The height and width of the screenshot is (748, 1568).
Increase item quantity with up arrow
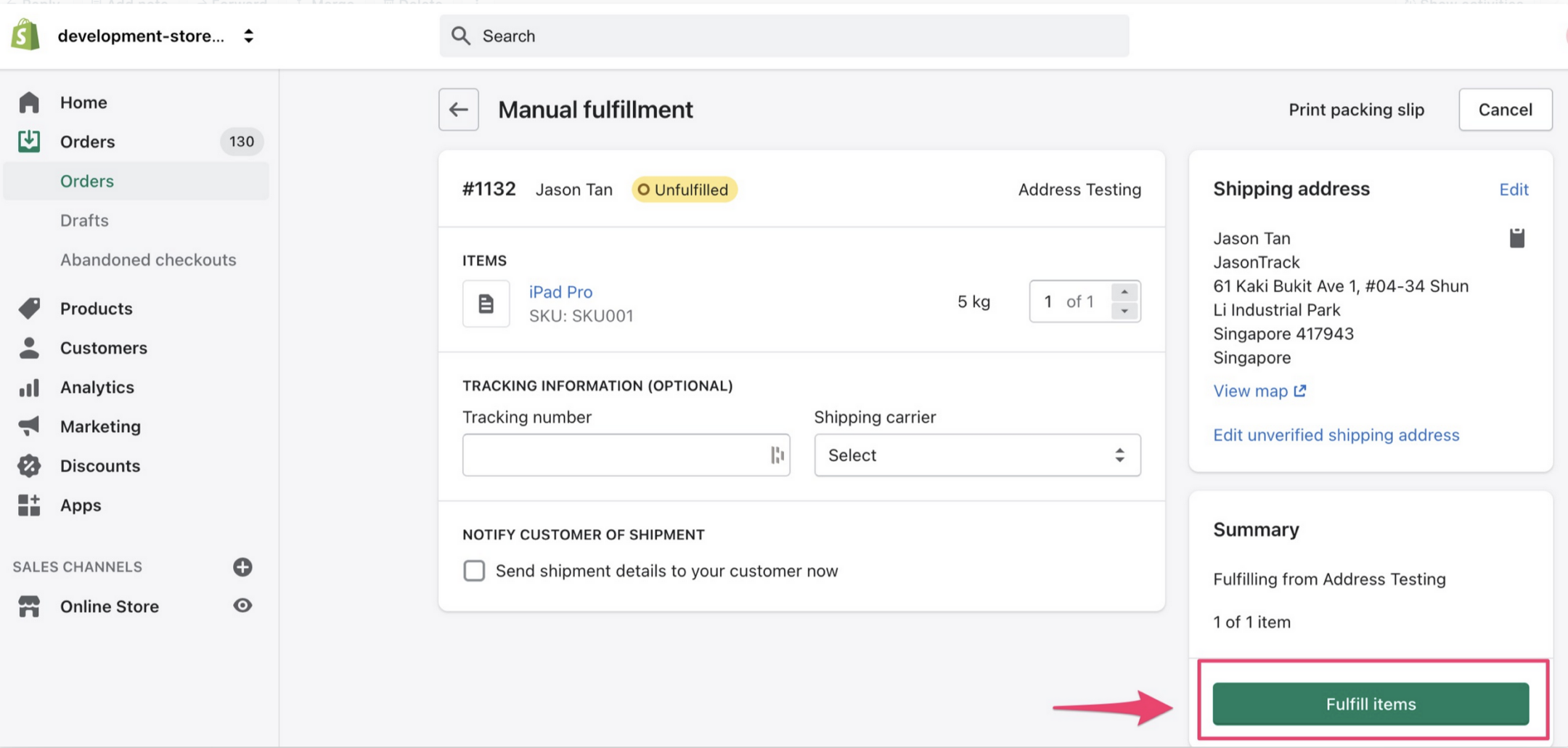click(1124, 292)
